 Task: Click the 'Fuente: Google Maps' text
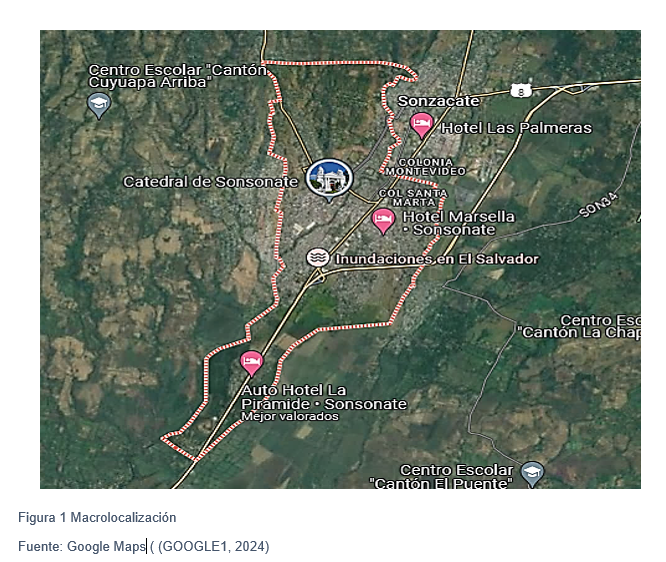click(x=82, y=546)
